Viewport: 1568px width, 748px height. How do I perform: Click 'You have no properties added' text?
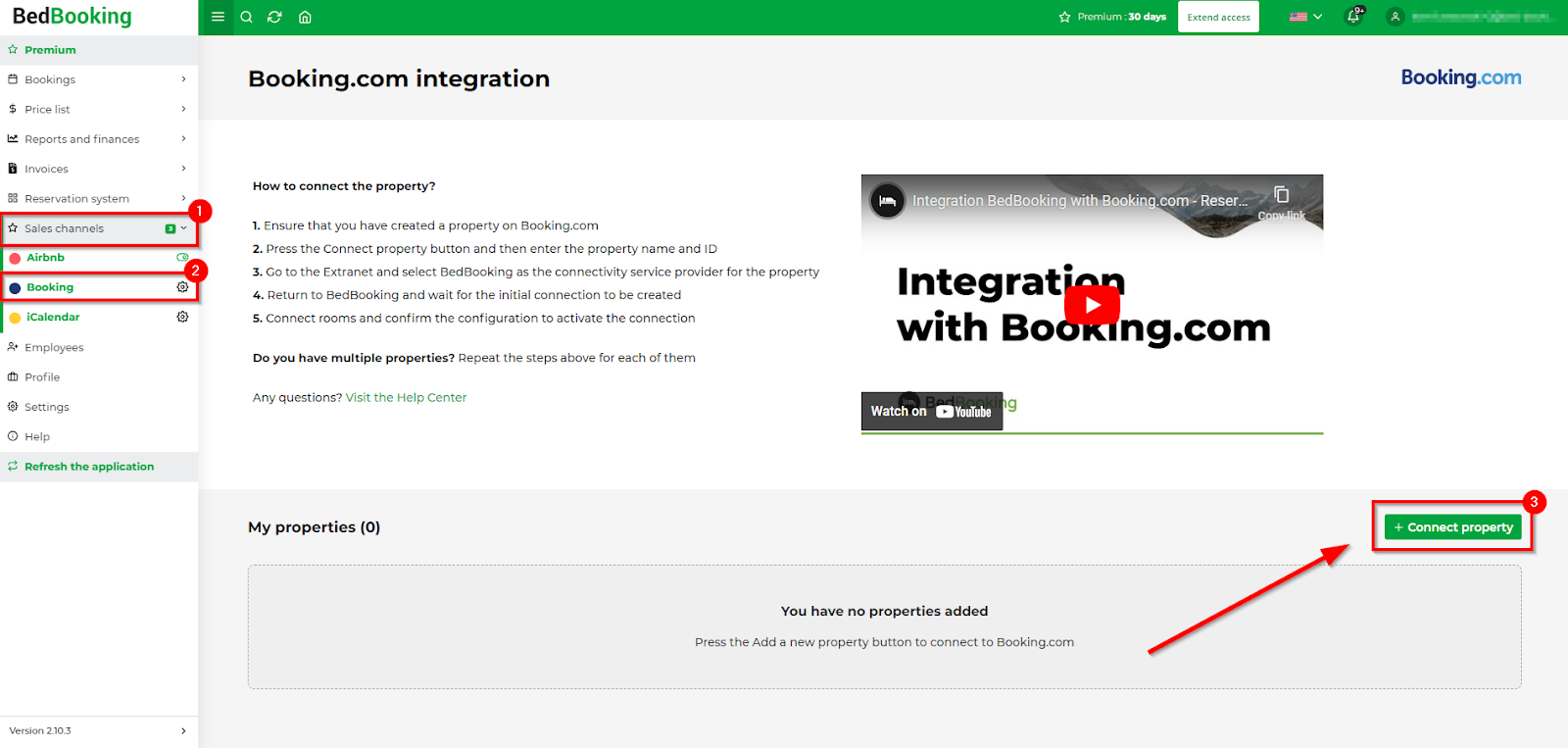[x=884, y=611]
